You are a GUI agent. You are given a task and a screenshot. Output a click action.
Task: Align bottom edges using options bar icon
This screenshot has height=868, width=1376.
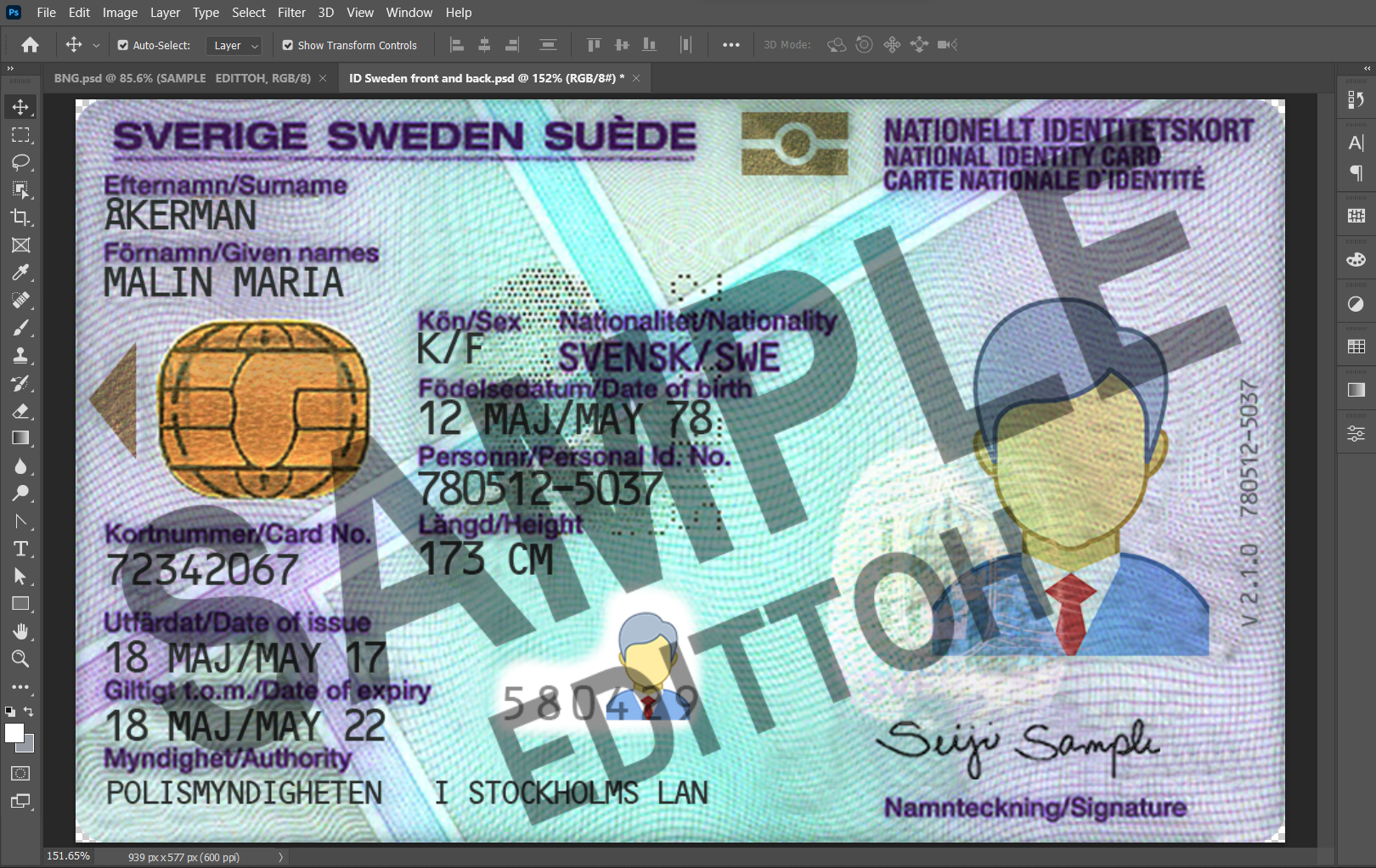coord(650,45)
